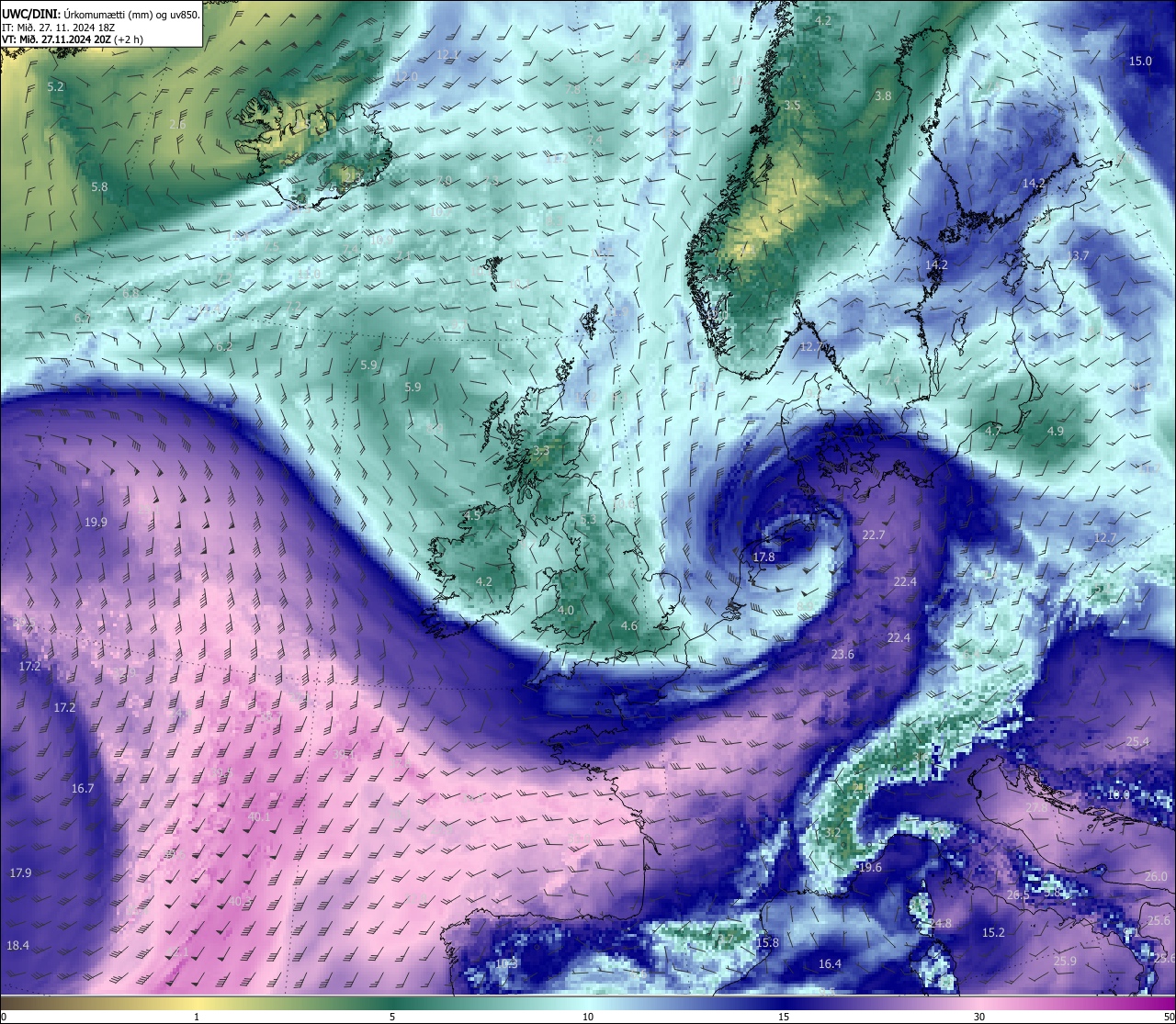Click the '4.7' value on the map
The height and width of the screenshot is (1024, 1176).
[993, 431]
